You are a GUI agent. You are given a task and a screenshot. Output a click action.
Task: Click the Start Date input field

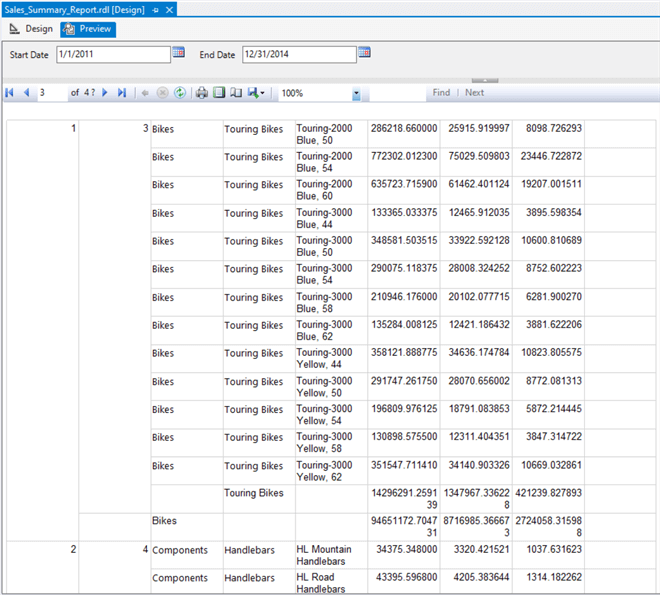pyautogui.click(x=113, y=55)
